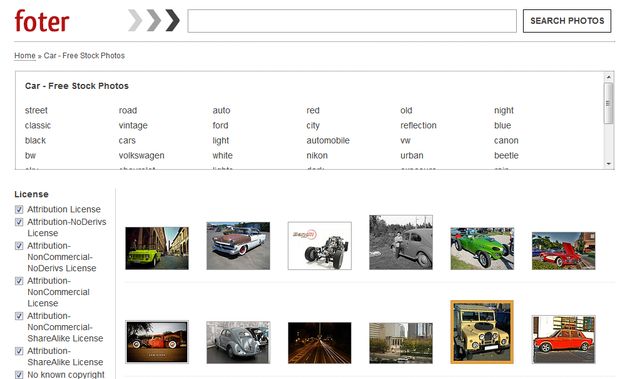
Task: Select the vintage tag
Action: (x=133, y=126)
